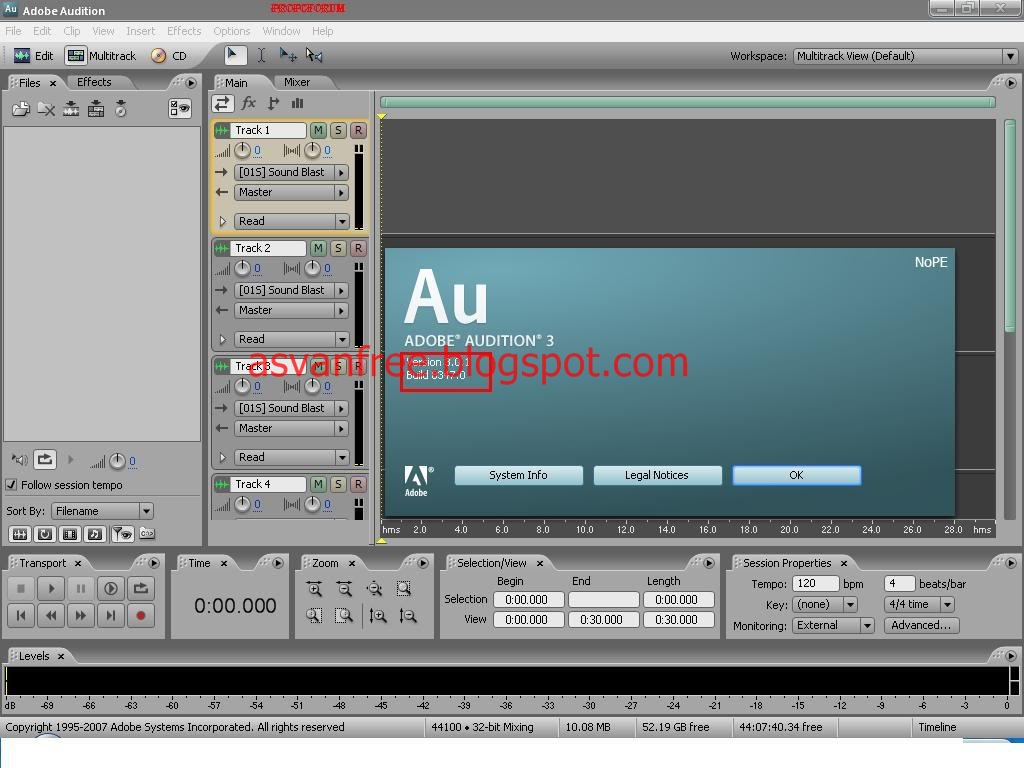Click the Sends icon in Main panel
1024x768 pixels.
point(274,103)
